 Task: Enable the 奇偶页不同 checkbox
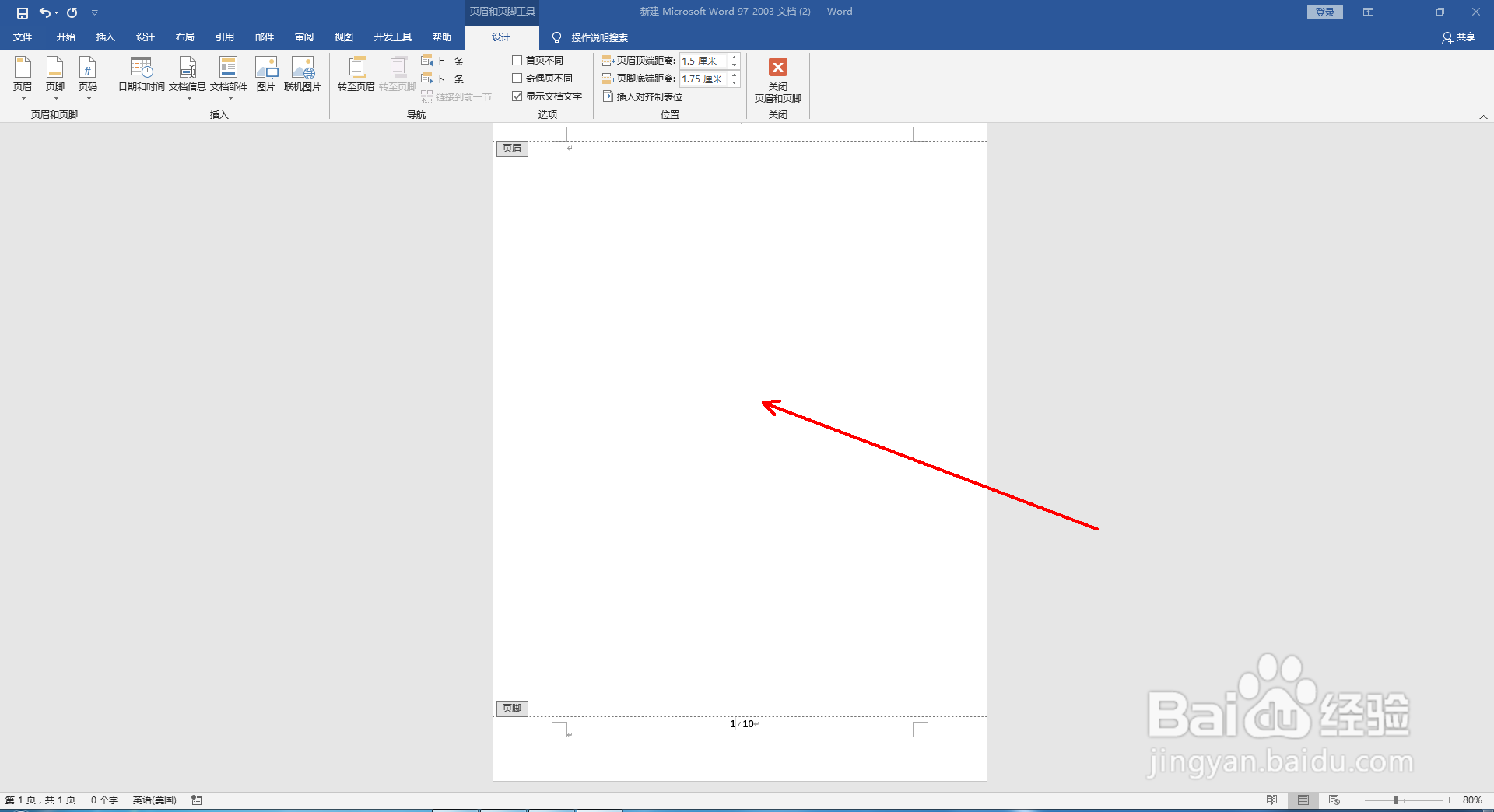coord(518,78)
